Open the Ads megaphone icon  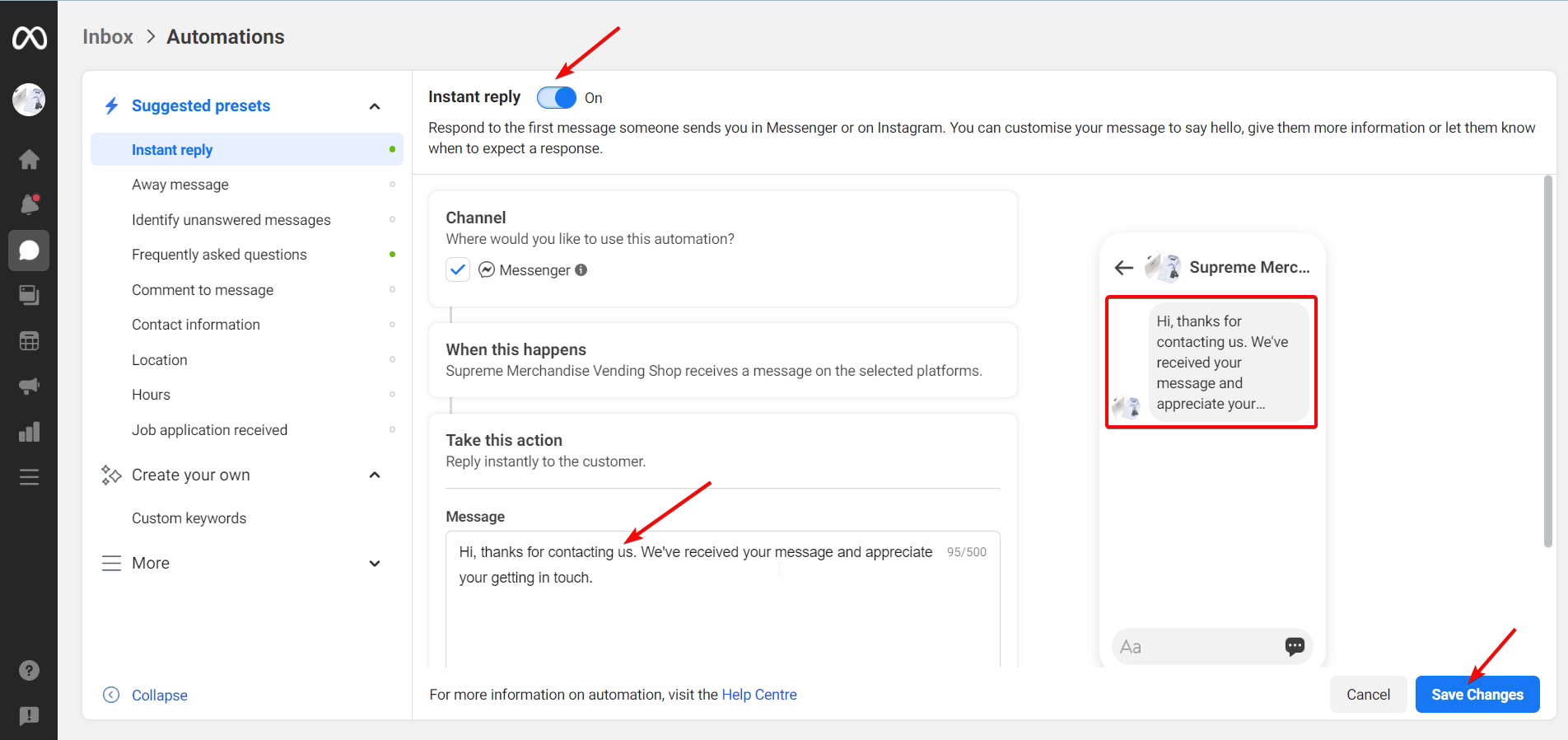click(29, 386)
